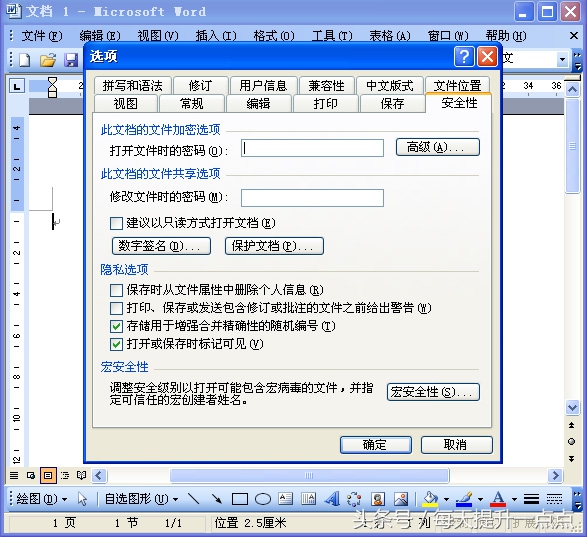This screenshot has width=587, height=537.
Task: Select the Rectangle drawing tool
Action: click(240, 499)
